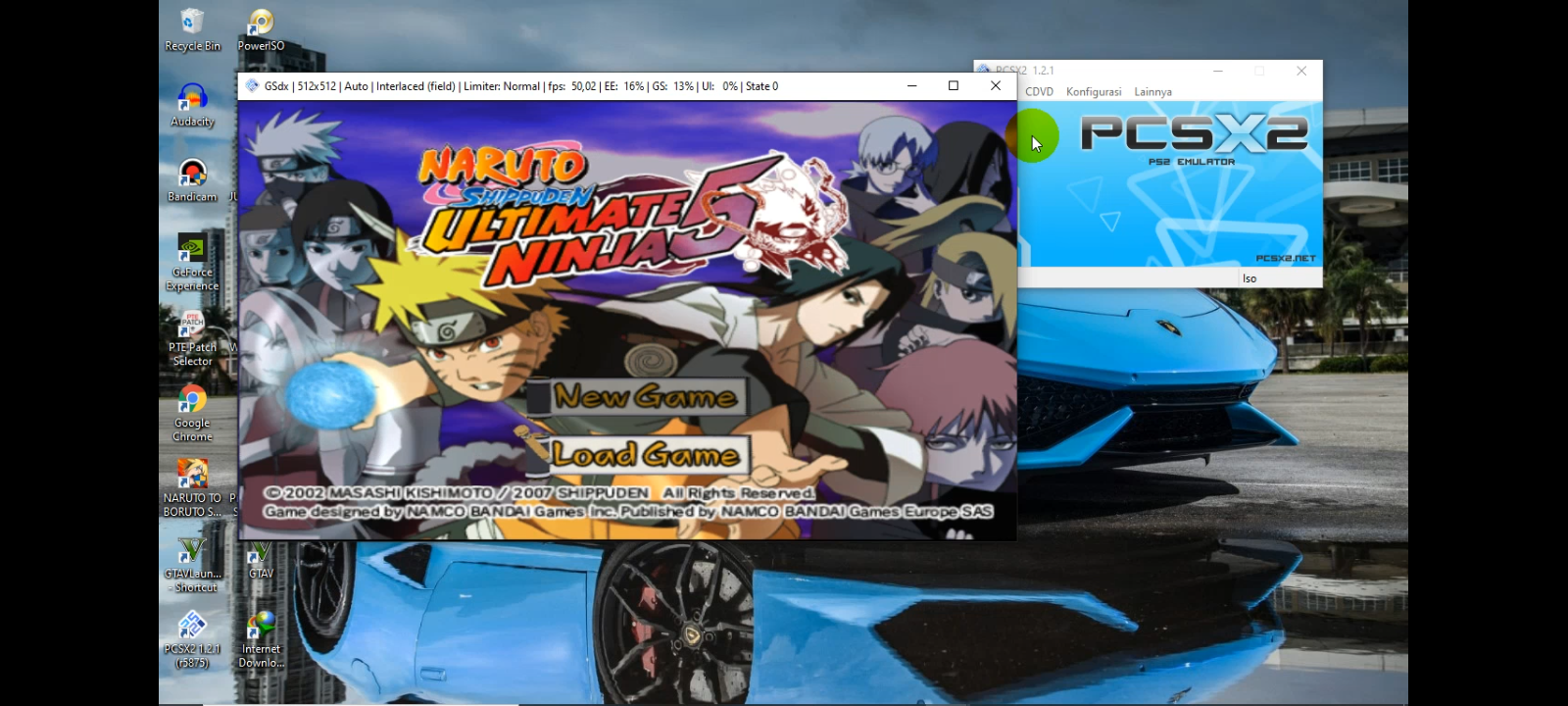Choose Load Game in the Naruto menu
The height and width of the screenshot is (706, 1568).
pos(644,454)
